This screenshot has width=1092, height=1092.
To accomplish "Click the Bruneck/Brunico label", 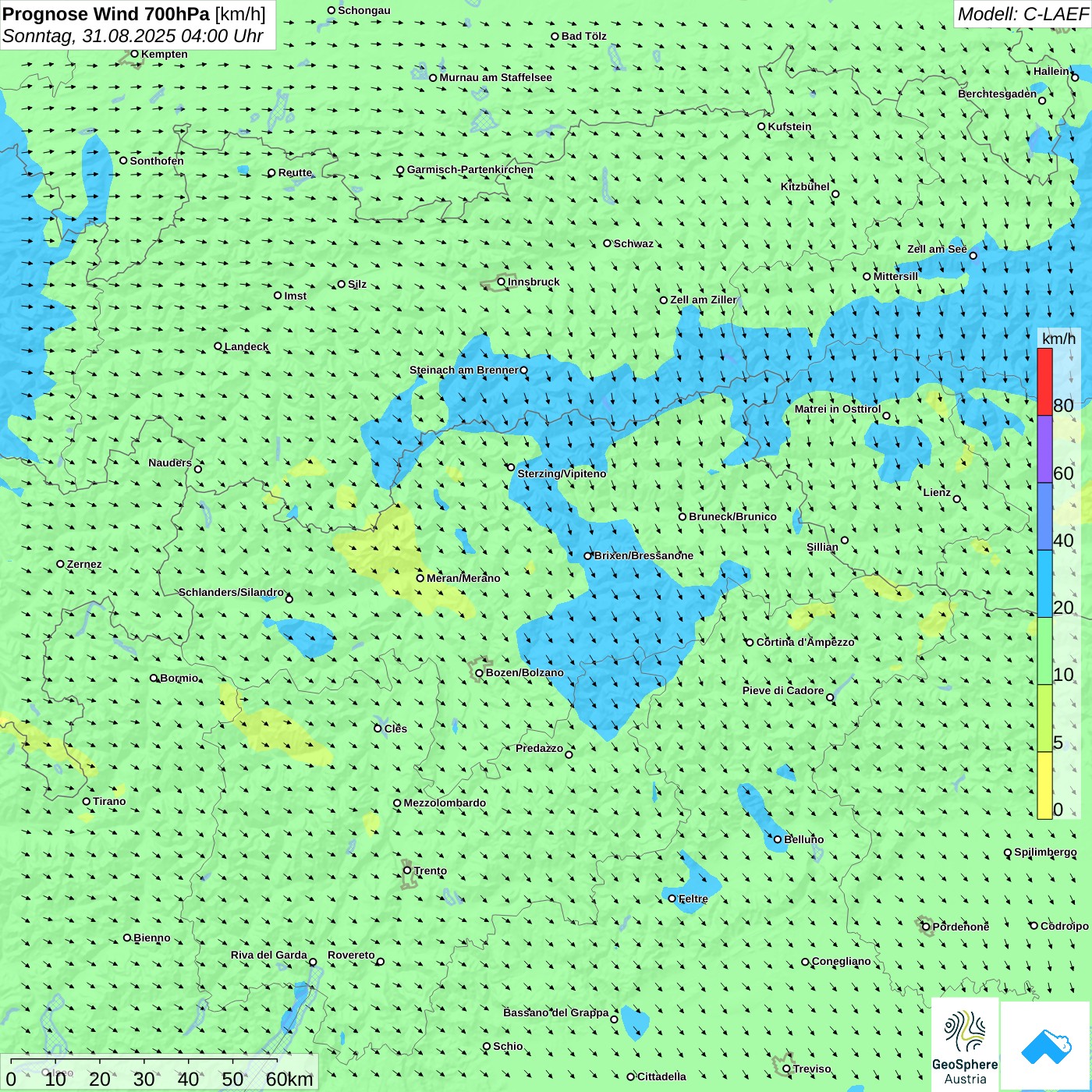I will pyautogui.click(x=732, y=516).
